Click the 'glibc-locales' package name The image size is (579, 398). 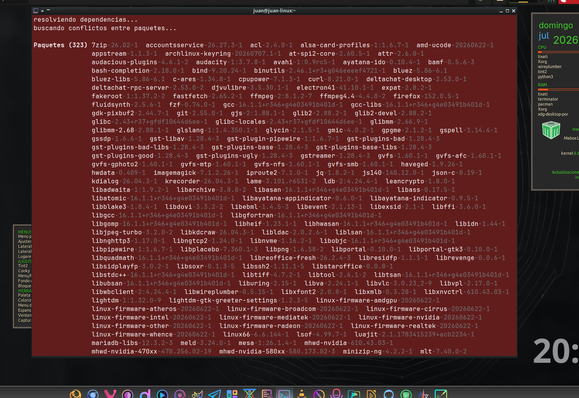(x=240, y=121)
